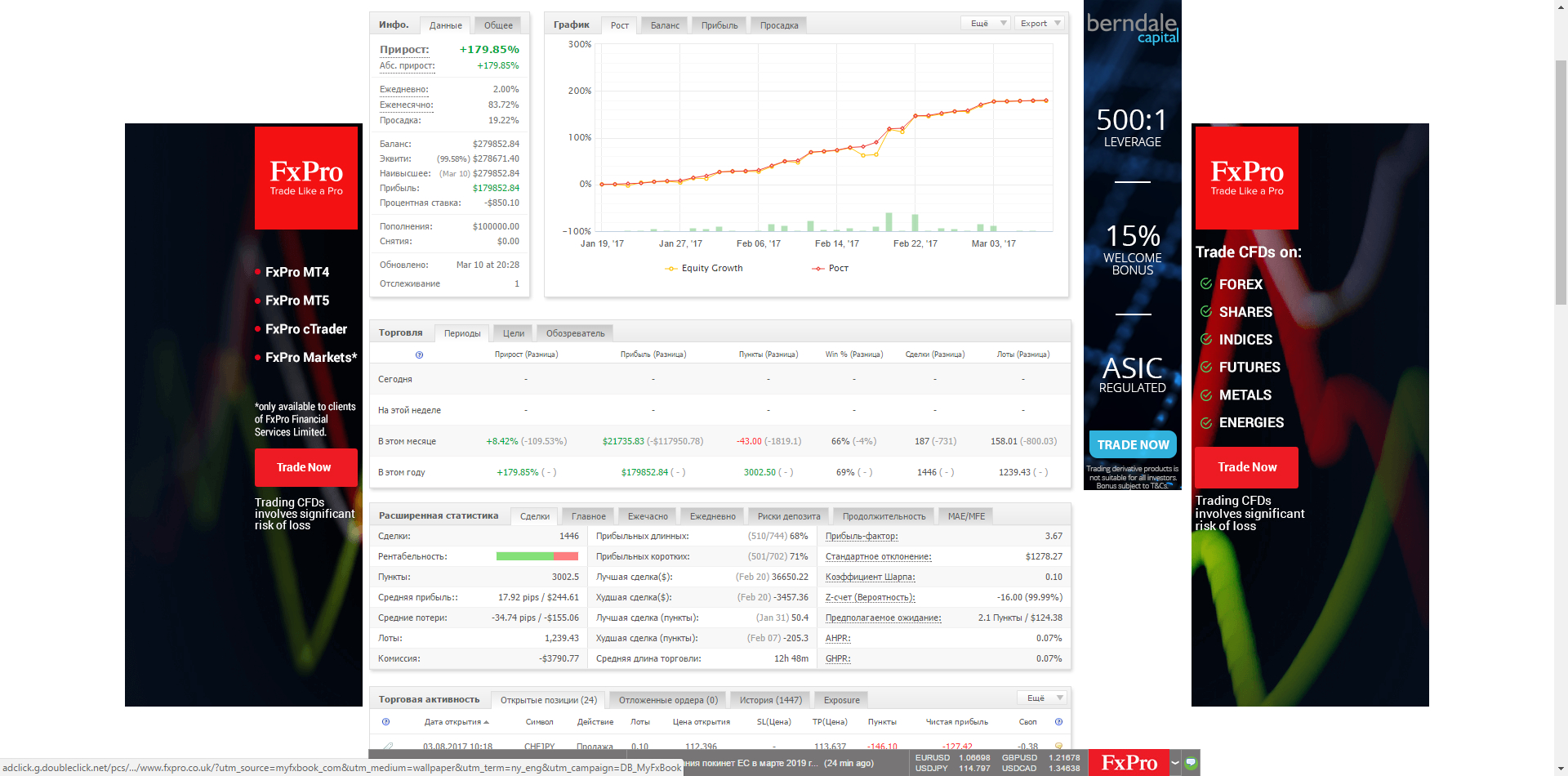Open the Ещё dropdown in trading activity
The image size is (1568, 776).
1042,698
